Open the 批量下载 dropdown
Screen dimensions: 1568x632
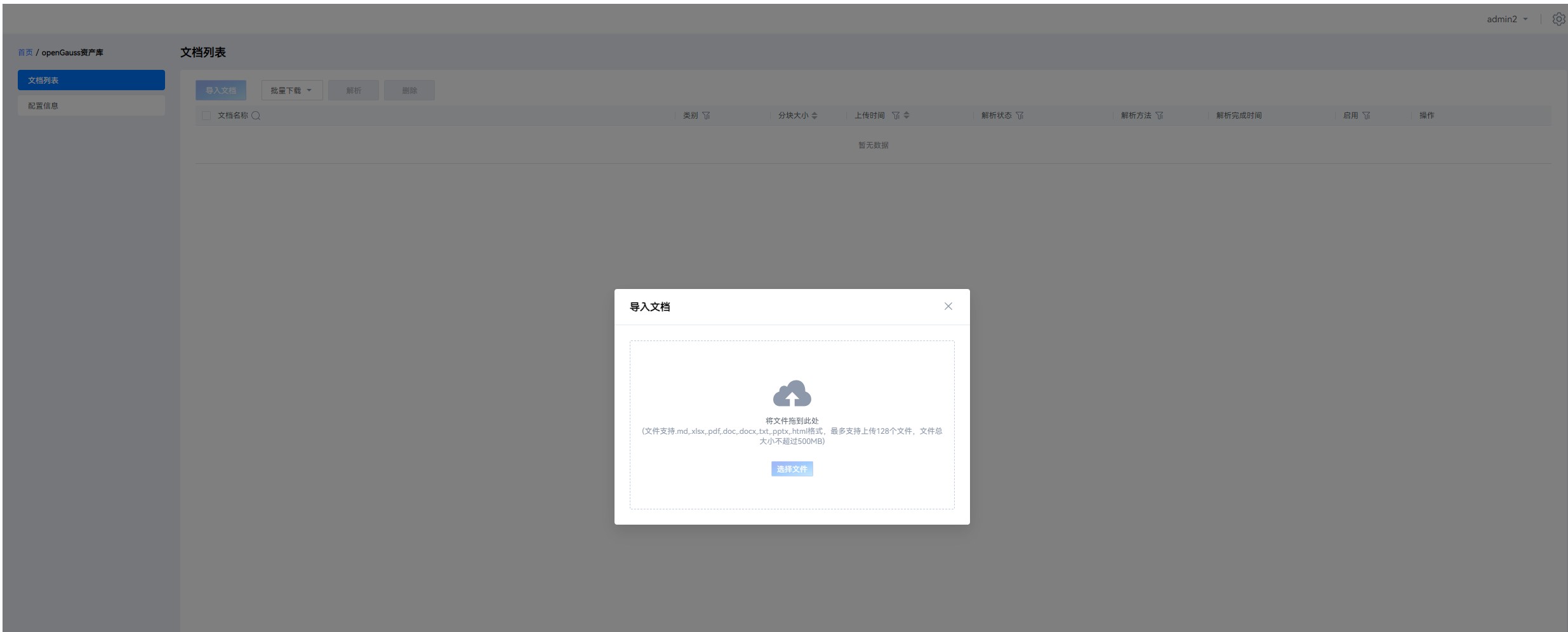point(292,90)
